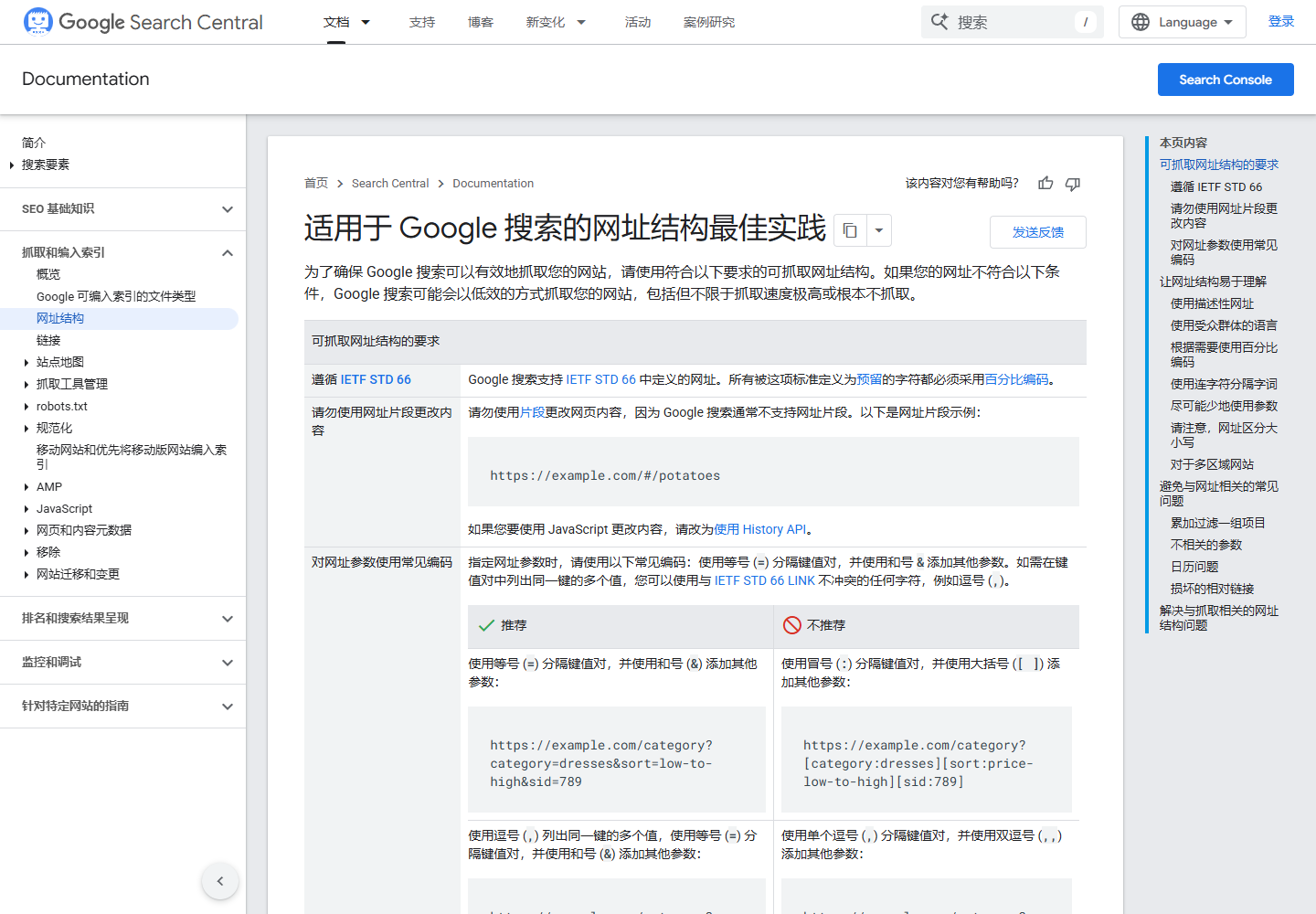Open Google 可编入索引的文件类型 sidebar link

pos(116,296)
